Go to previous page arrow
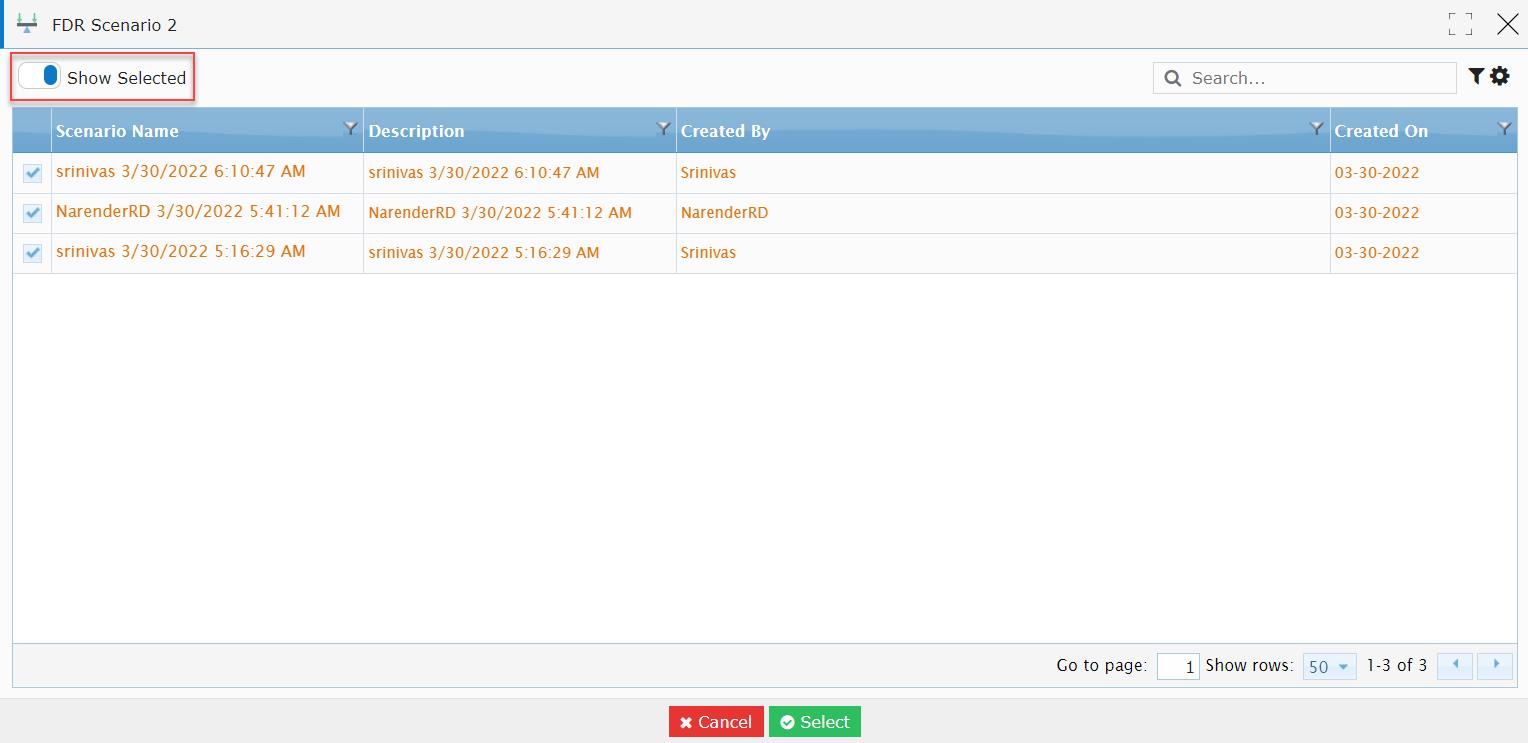The height and width of the screenshot is (743, 1528). click(x=1455, y=665)
